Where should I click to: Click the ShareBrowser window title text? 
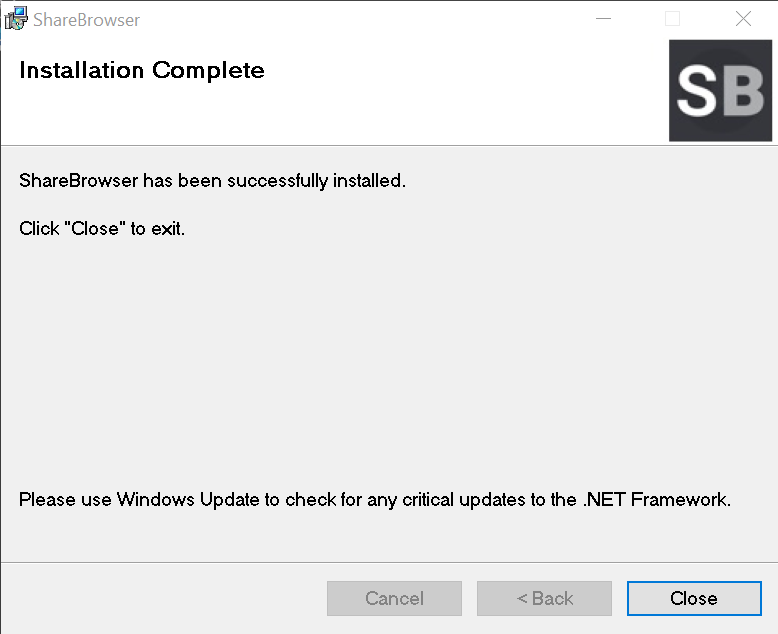pyautogui.click(x=86, y=20)
